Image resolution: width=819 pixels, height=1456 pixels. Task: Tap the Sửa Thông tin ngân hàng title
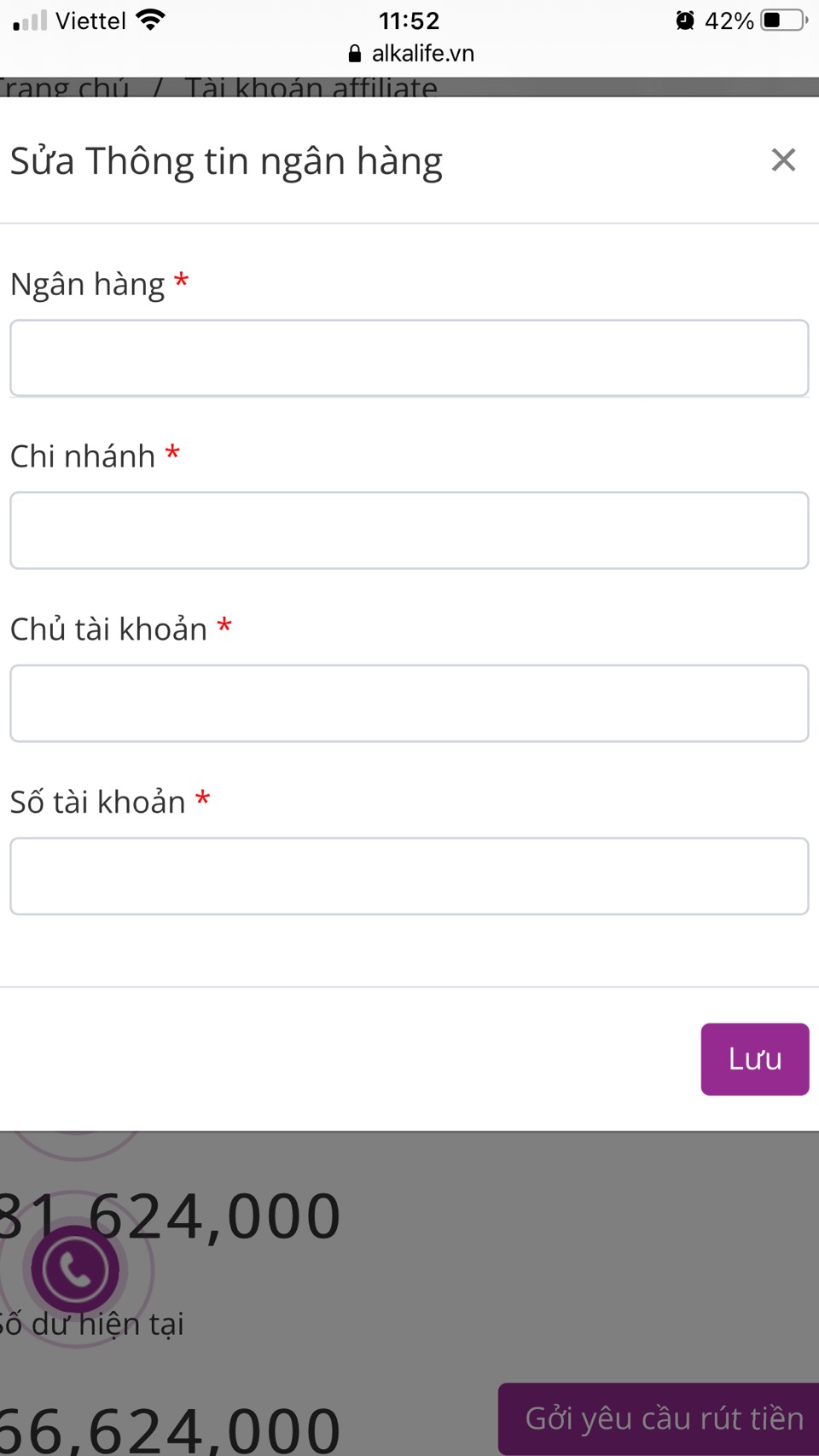226,161
